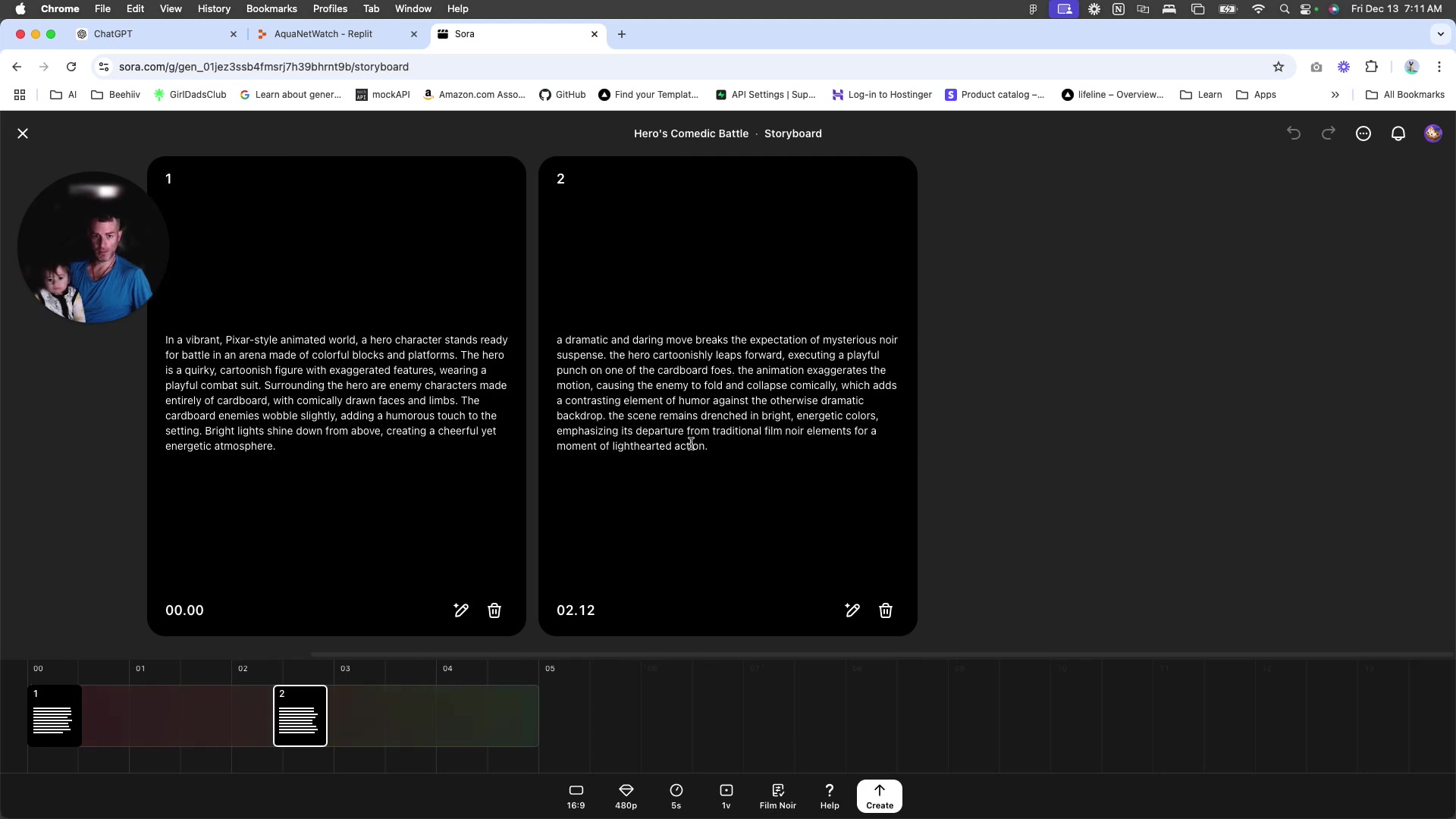Click the scene 1 description text
Viewport: 1456px width, 819px height.
(337, 393)
